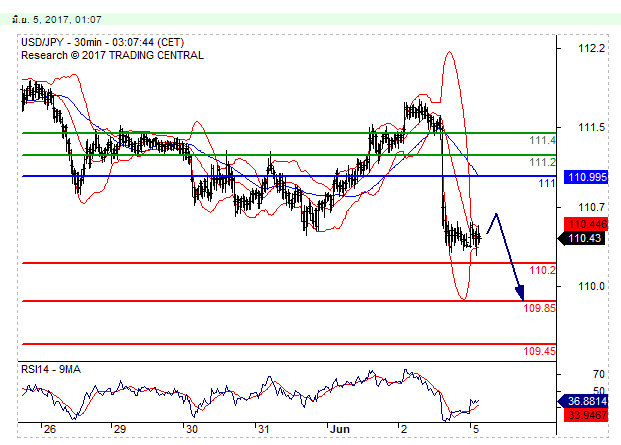Click the blue 110.995 price tag

tap(587, 177)
